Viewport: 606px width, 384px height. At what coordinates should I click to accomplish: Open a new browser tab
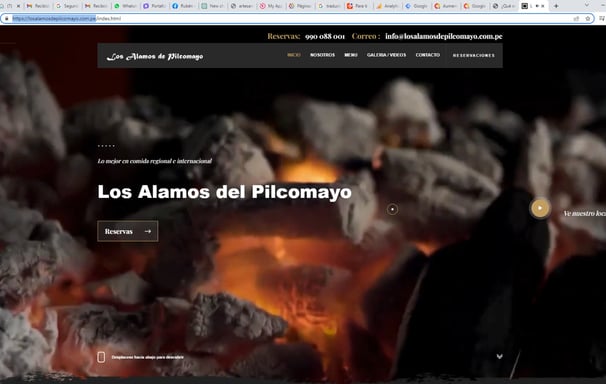pos(556,6)
